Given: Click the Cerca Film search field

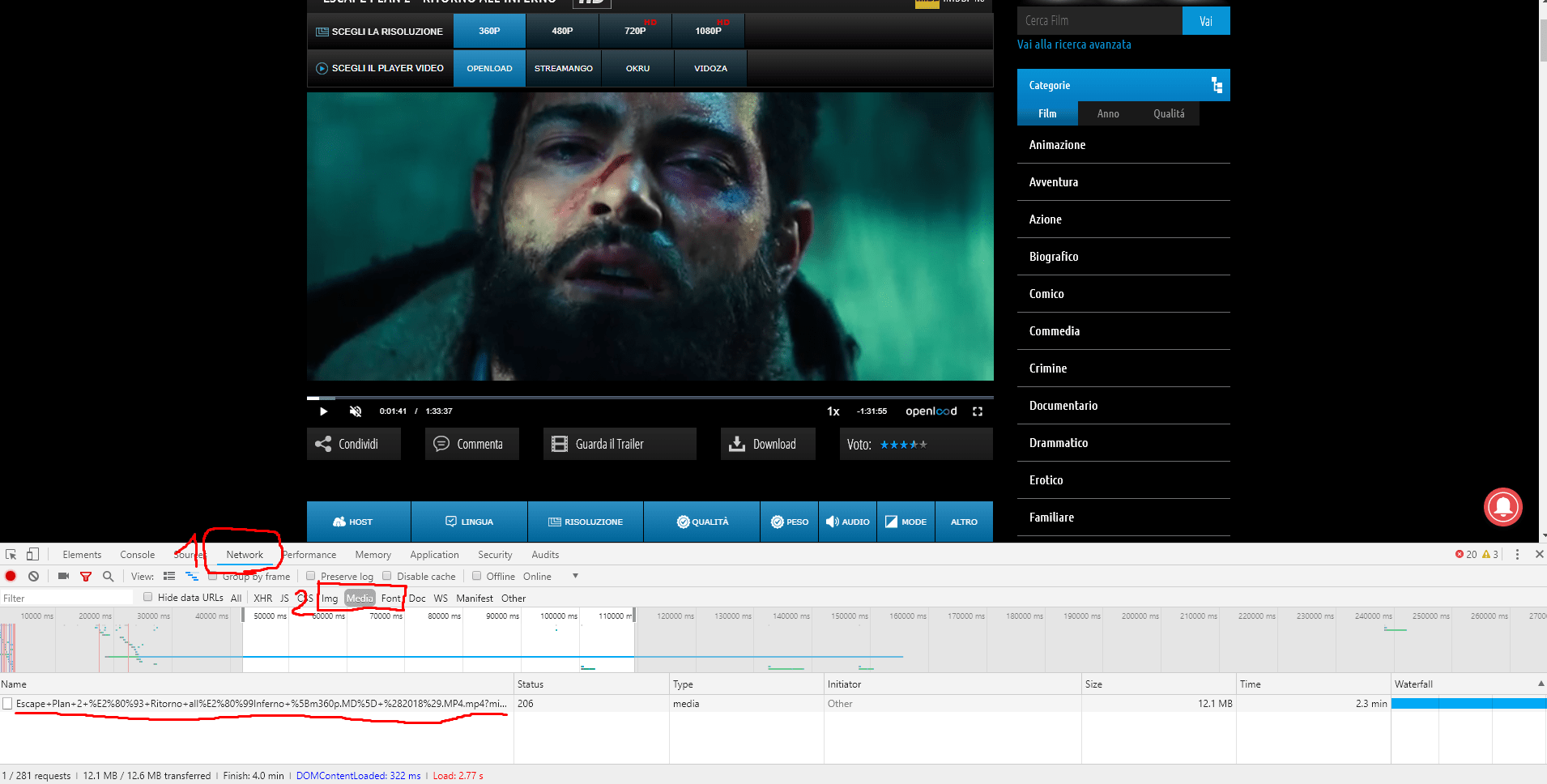Looking at the screenshot, I should (1099, 21).
